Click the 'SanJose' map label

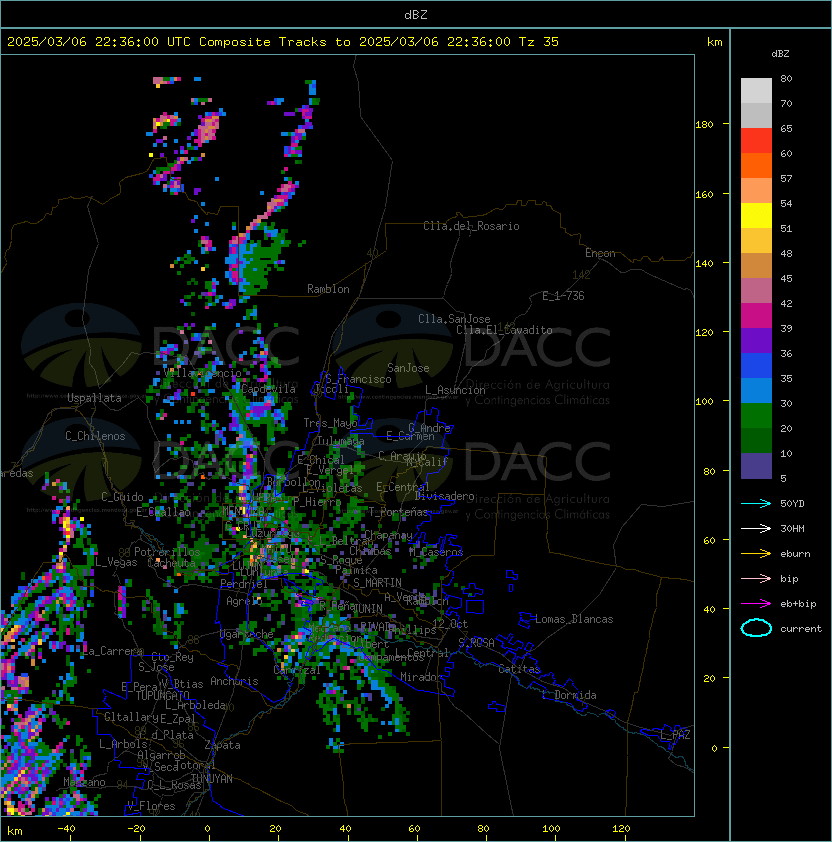[408, 368]
